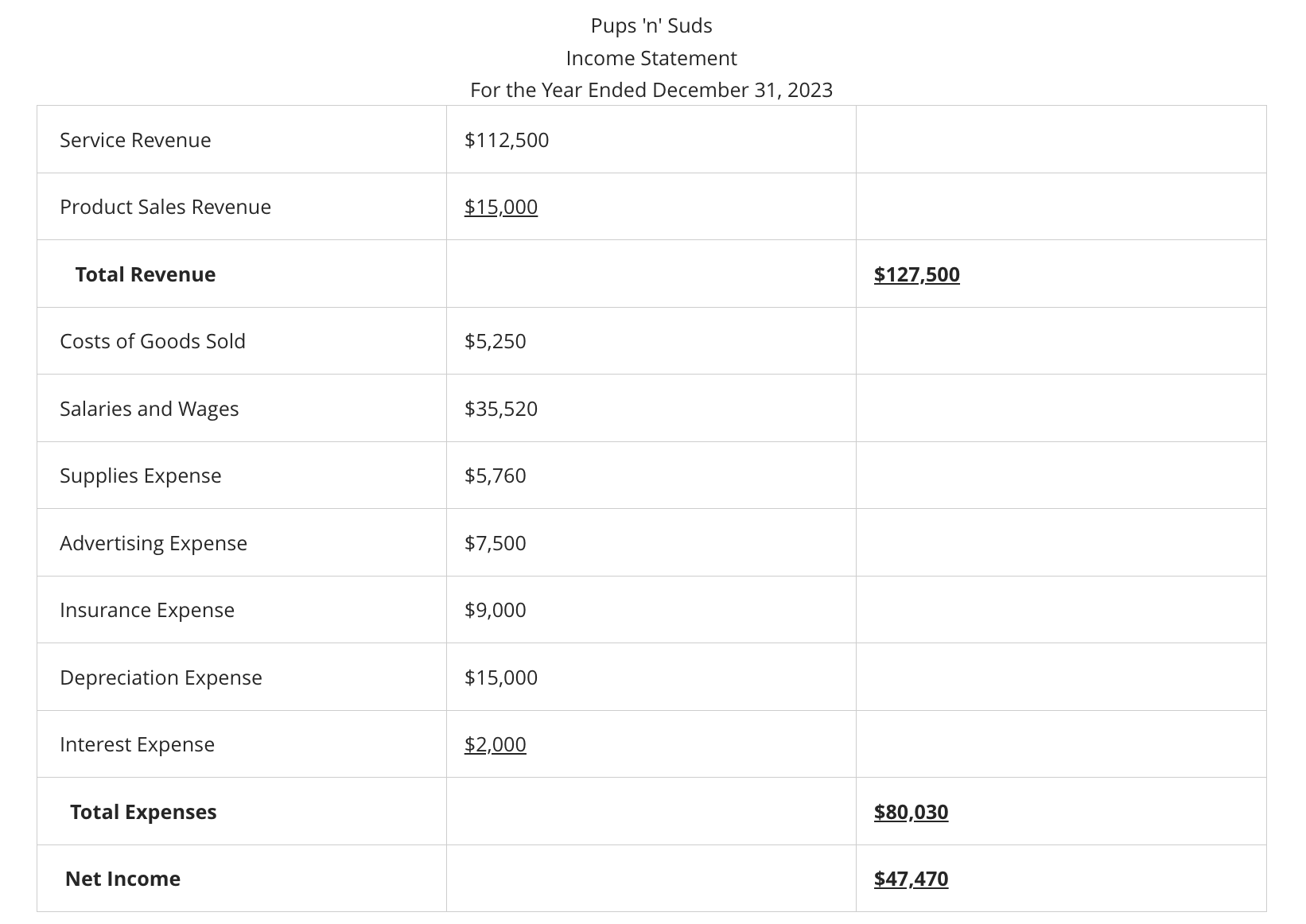
Task: Select the underlined $15,000 product sales amount
Action: click(x=501, y=207)
